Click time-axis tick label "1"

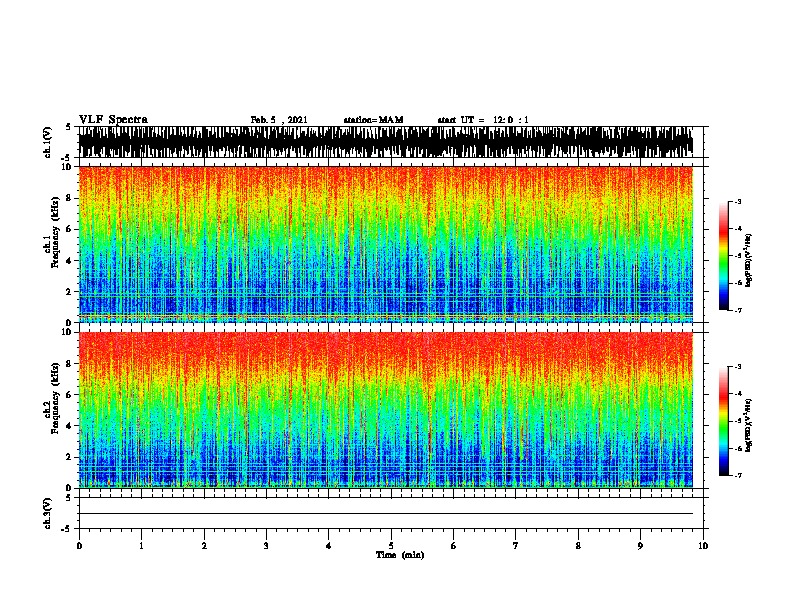pyautogui.click(x=141, y=546)
